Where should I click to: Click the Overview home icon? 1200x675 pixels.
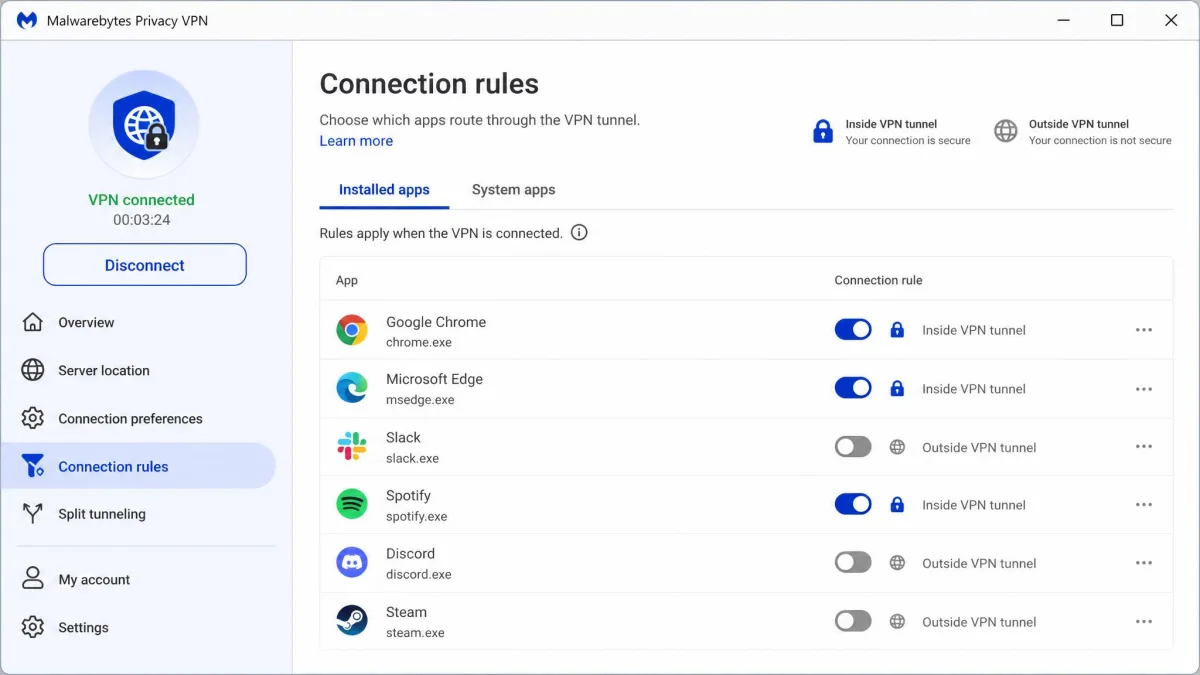[33, 322]
